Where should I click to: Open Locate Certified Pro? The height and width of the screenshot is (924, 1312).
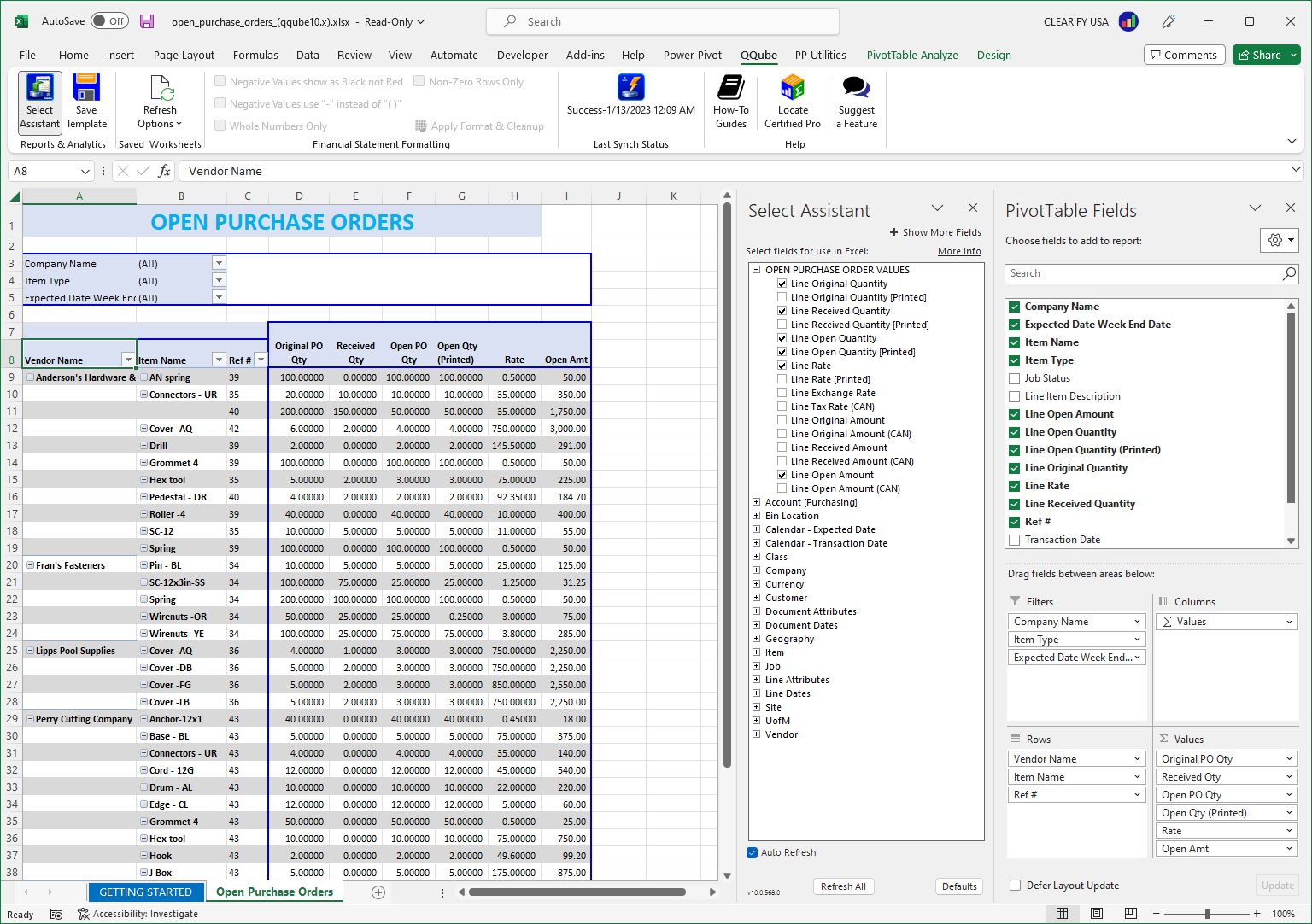(x=792, y=102)
